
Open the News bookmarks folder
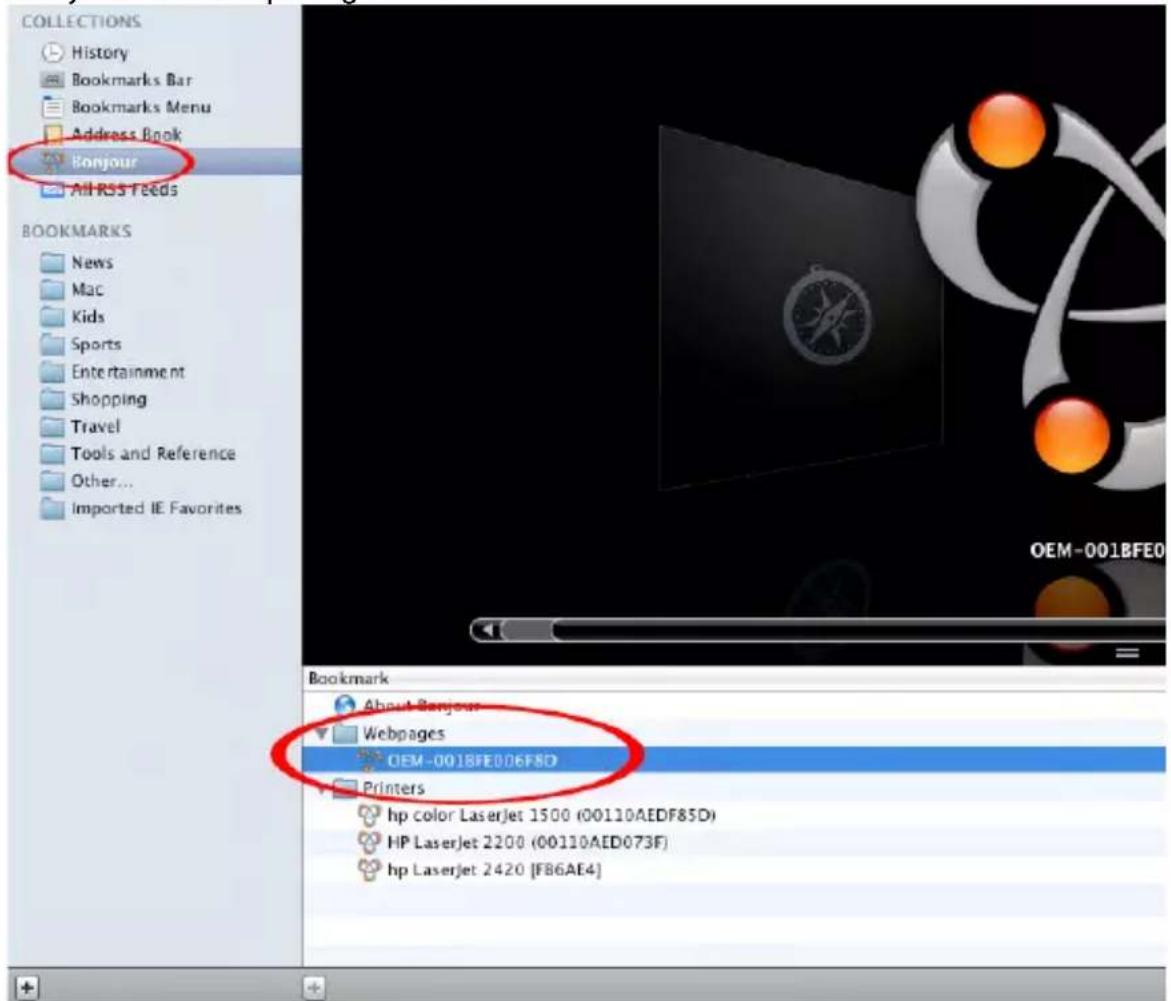[x=92, y=262]
